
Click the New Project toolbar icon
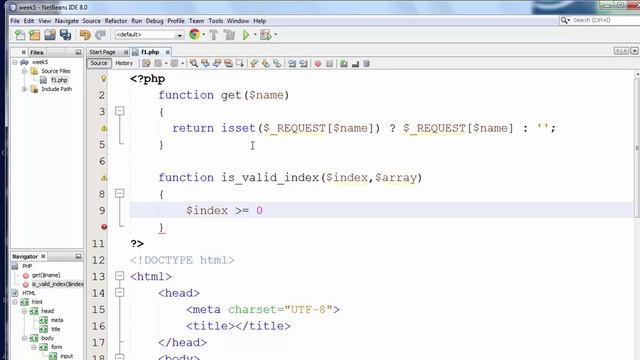tap(35, 35)
